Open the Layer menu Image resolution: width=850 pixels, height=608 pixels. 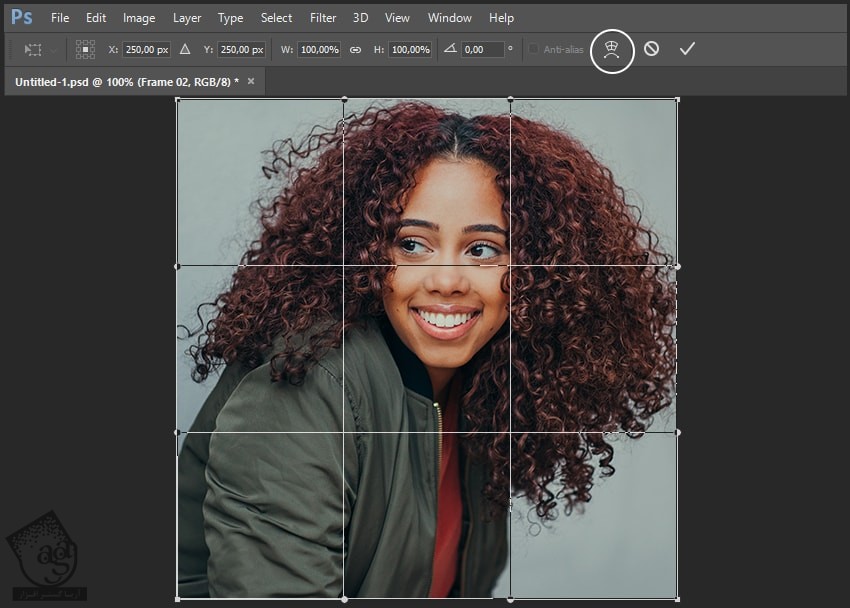[x=187, y=18]
